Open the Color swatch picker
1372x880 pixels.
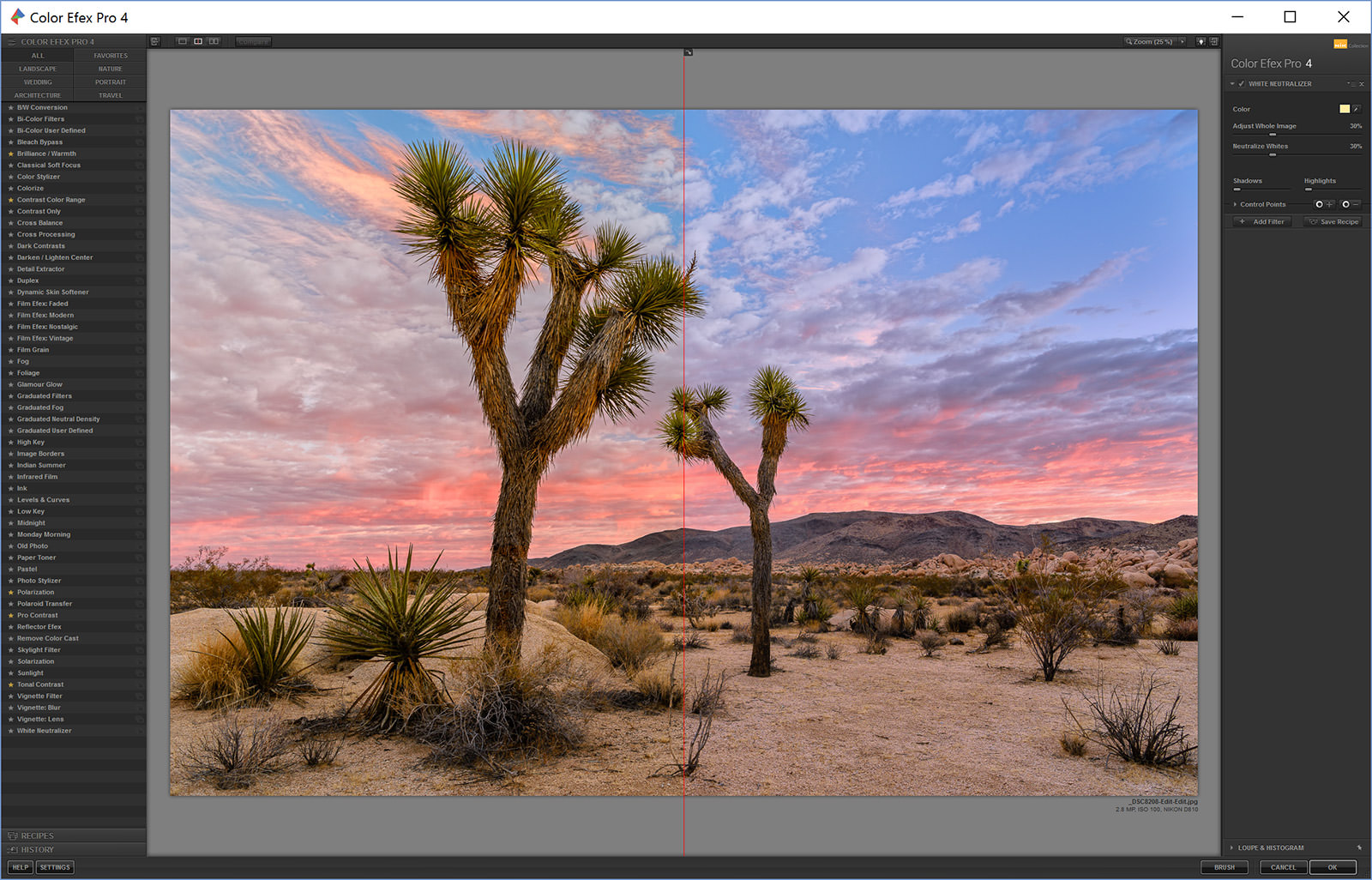[1345, 109]
